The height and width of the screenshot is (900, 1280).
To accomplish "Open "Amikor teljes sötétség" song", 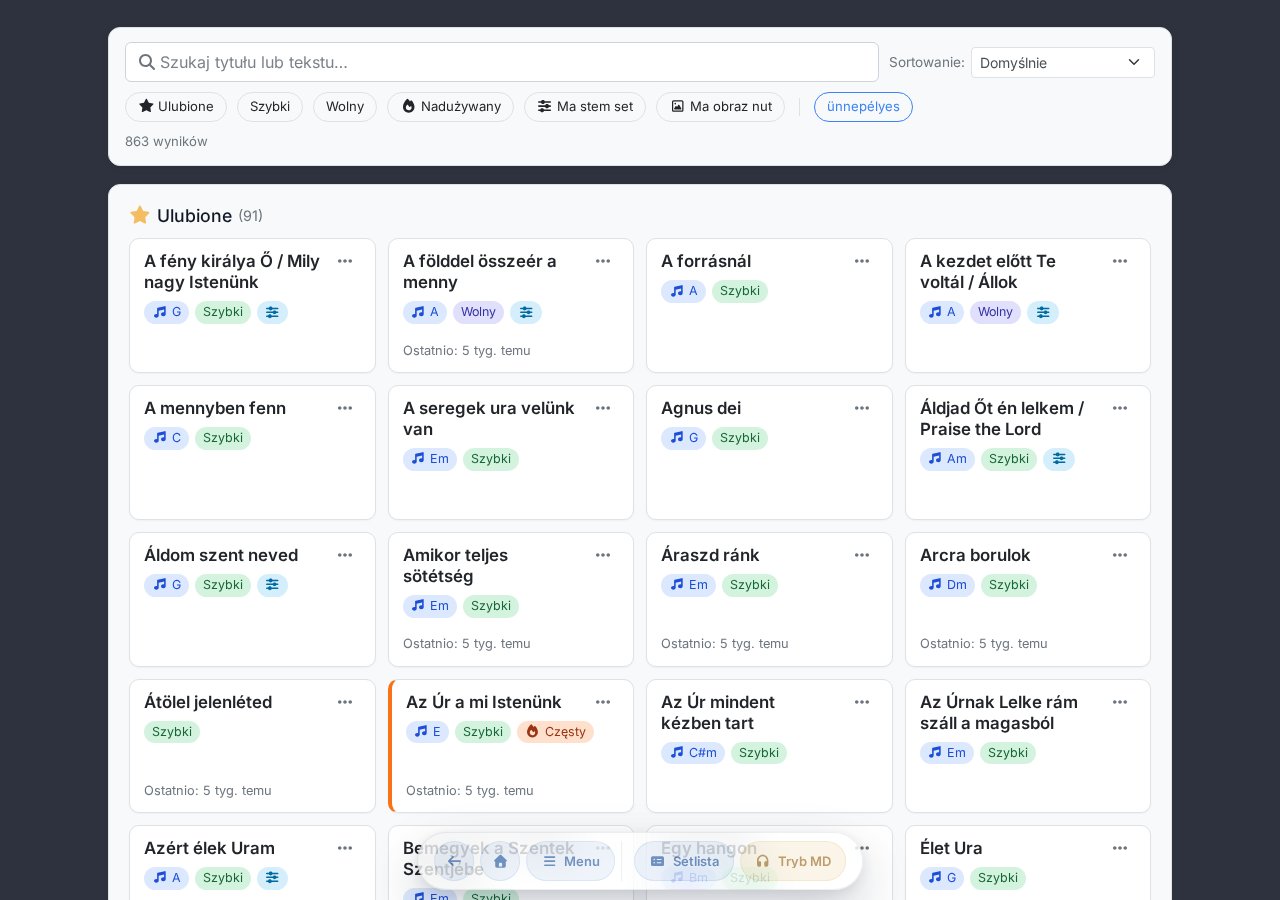I will (455, 566).
